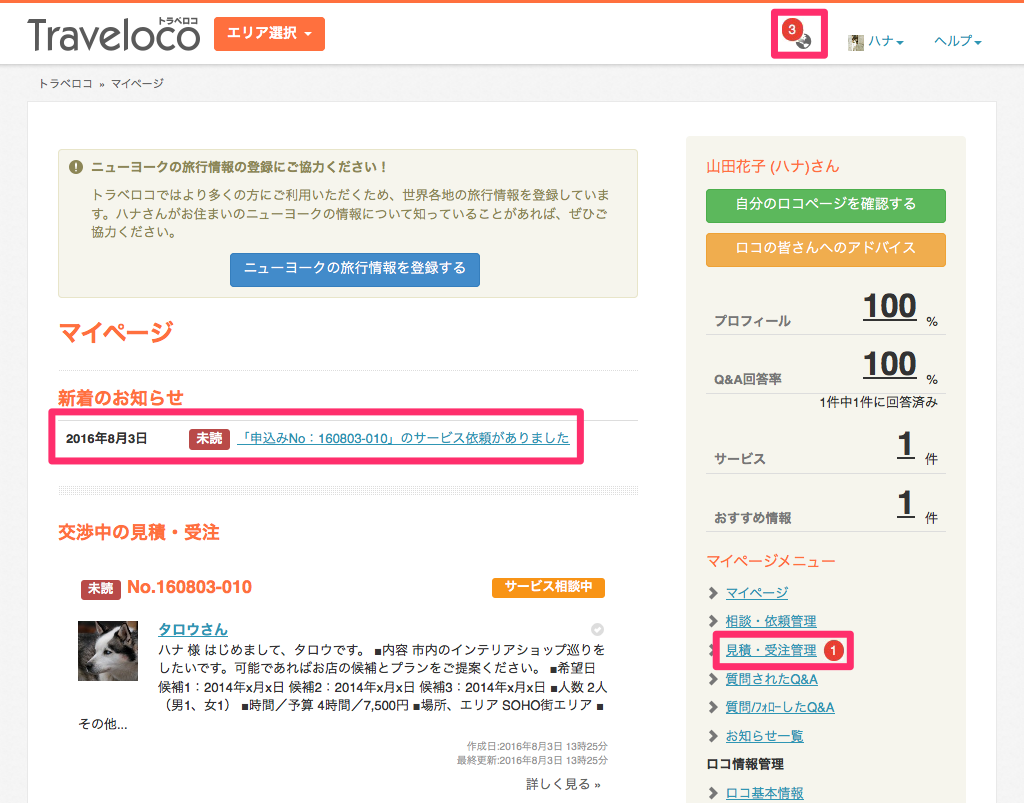This screenshot has height=803, width=1024.
Task: Click ロコの皆さんへのアドバイス orange button
Action: (825, 249)
